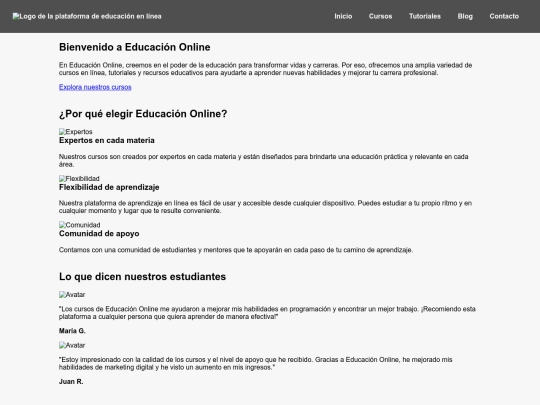Image resolution: width=540 pixels, height=405 pixels.
Task: Go to Cursos in the navigation
Action: [x=380, y=16]
